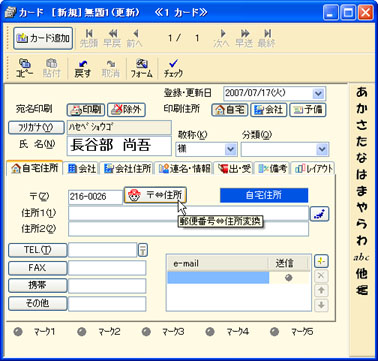Click the Japan map icon beside 住所1

coord(320,214)
